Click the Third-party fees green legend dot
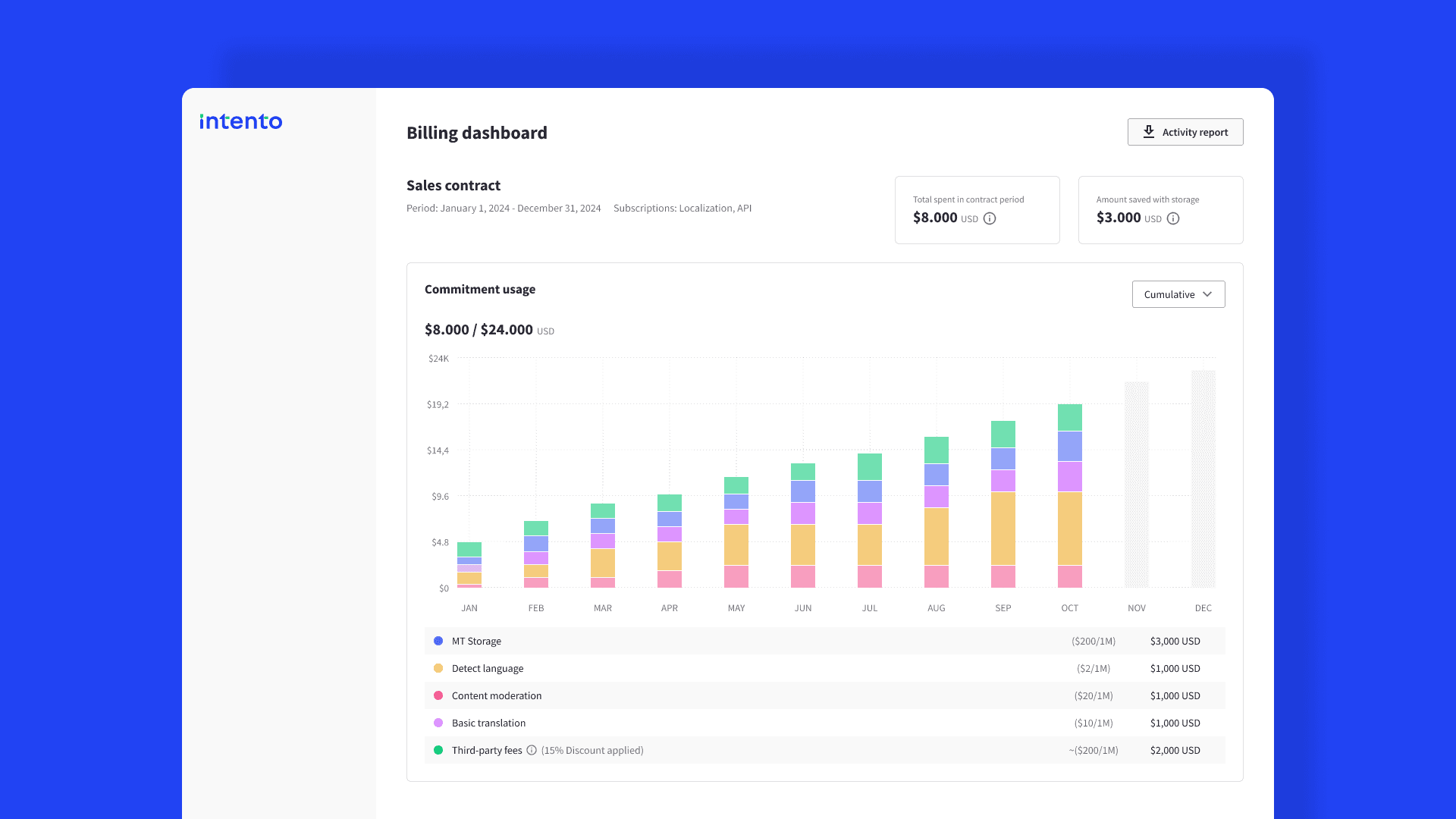 coord(438,750)
